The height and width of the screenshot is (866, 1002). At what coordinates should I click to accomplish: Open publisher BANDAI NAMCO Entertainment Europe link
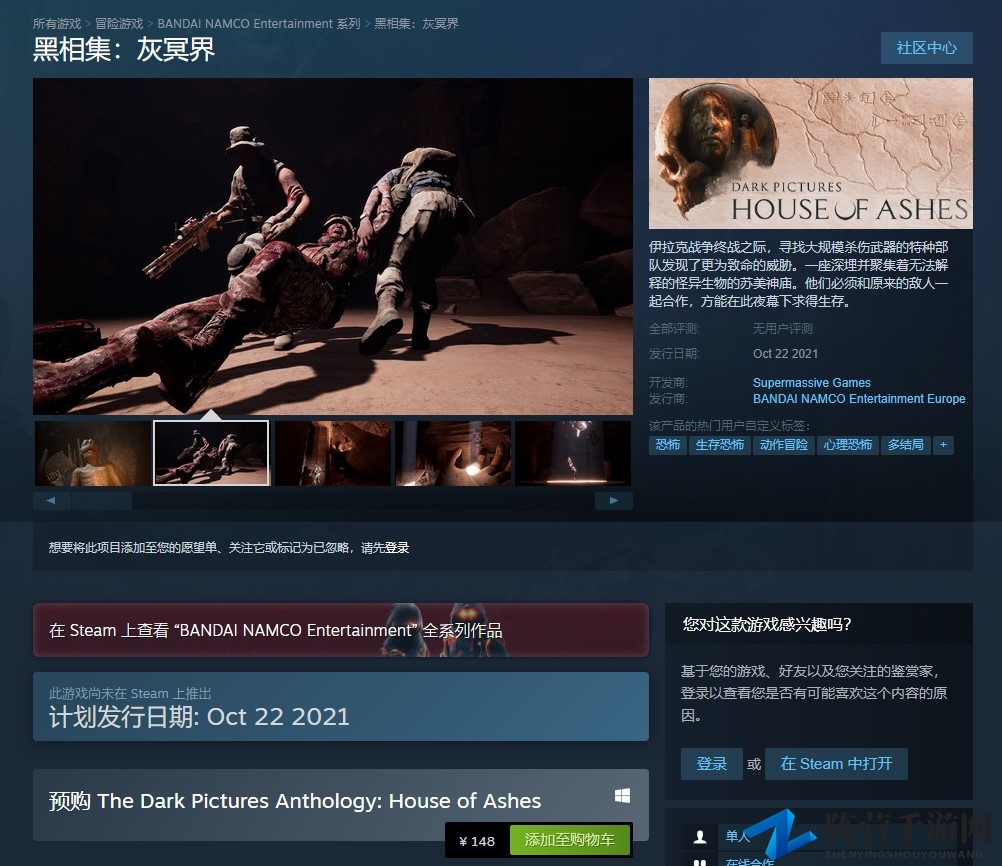point(859,399)
